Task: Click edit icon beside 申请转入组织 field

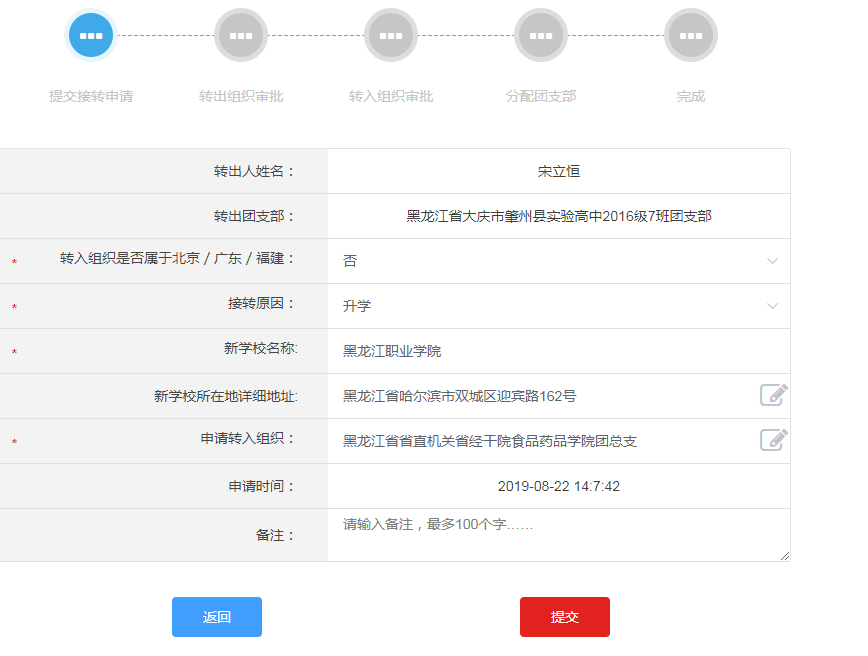Action: [773, 440]
